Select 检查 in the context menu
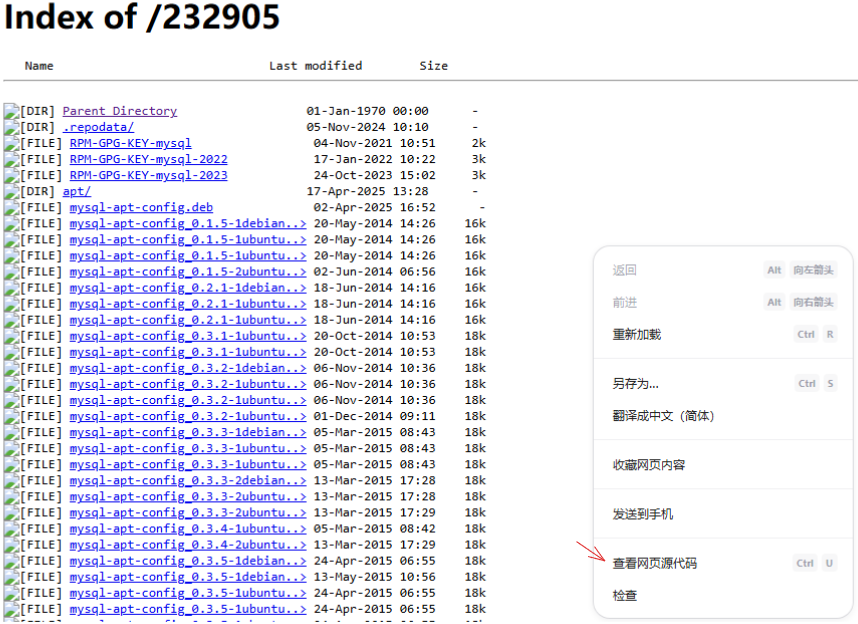 [x=723, y=596]
